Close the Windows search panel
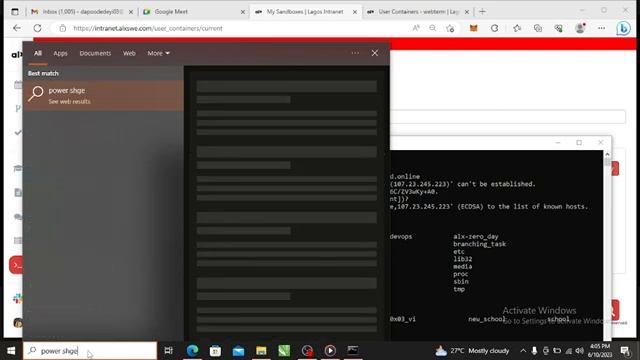Viewport: 640px width, 360px height. pos(375,53)
